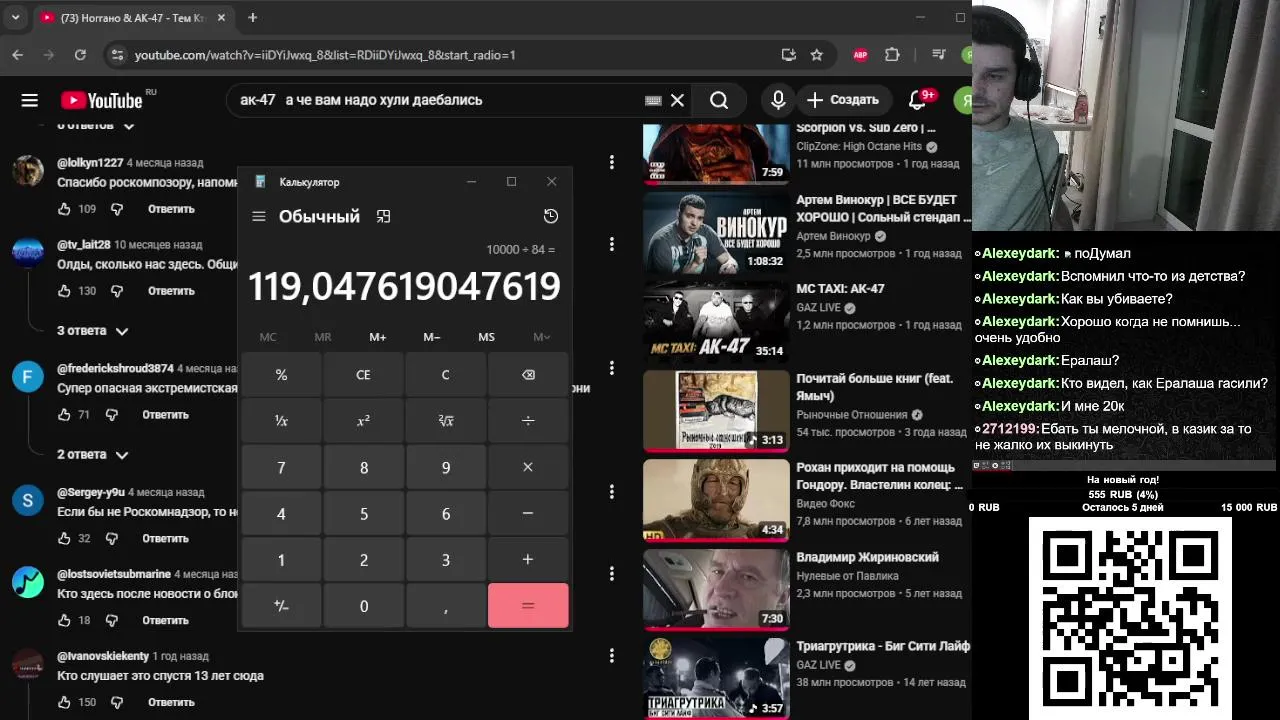Screen dimensions: 1280x720
Task: Click the Calculator divide key
Action: click(528, 421)
